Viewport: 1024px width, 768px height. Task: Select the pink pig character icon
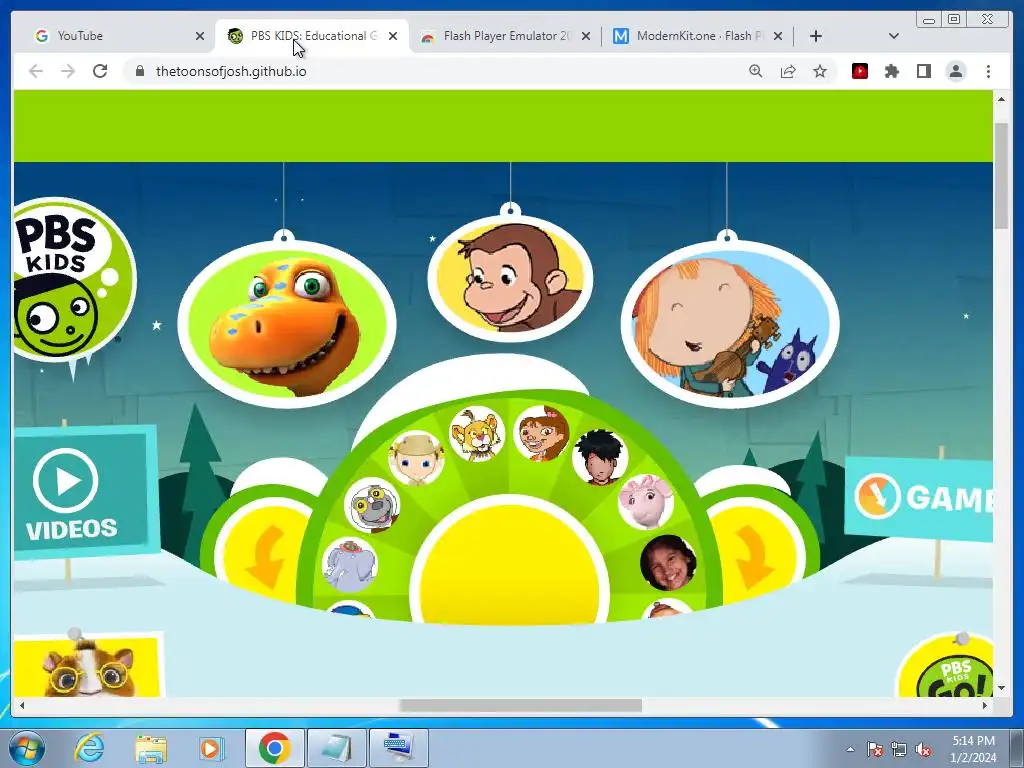click(646, 502)
